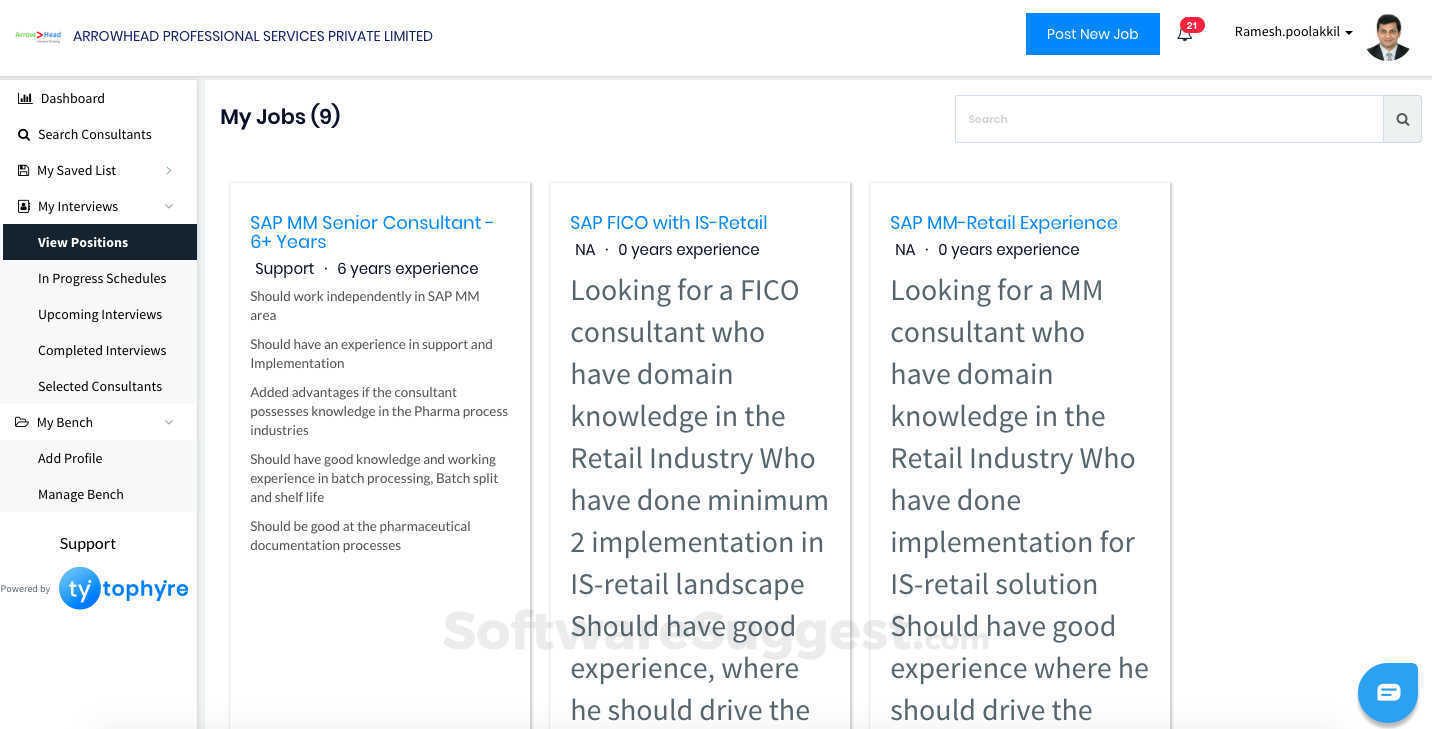The image size is (1432, 729).
Task: Open the SAP MM-Retail Experience job link
Action: (1003, 223)
